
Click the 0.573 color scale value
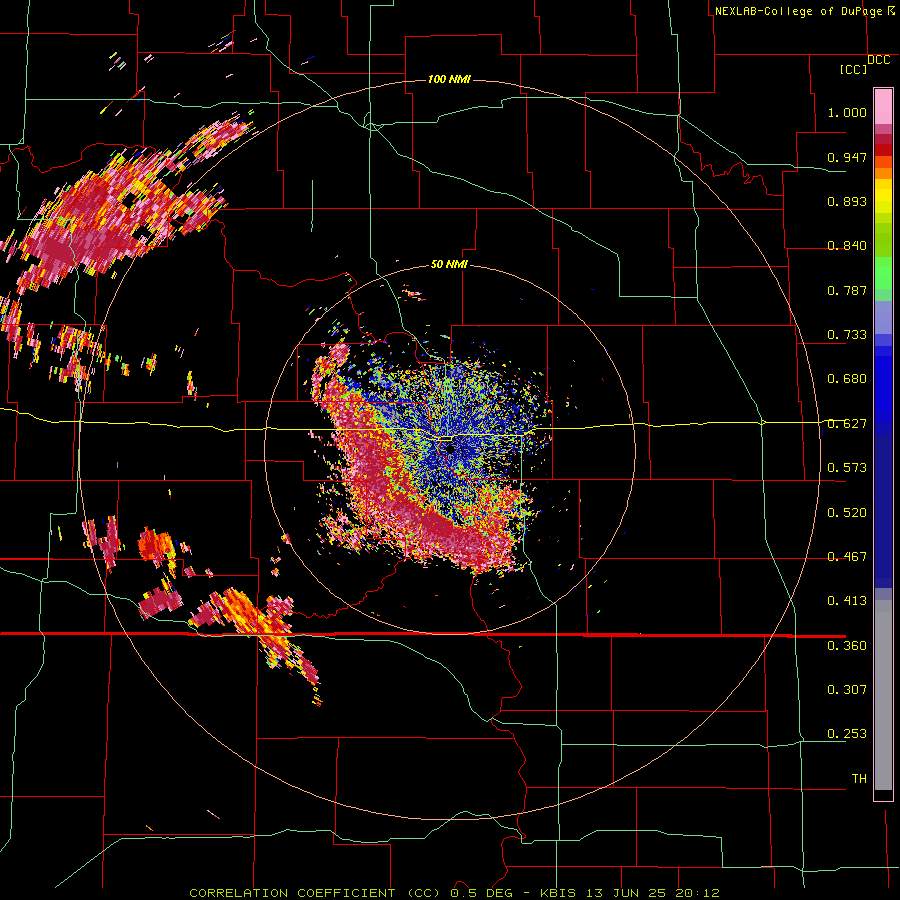(847, 468)
